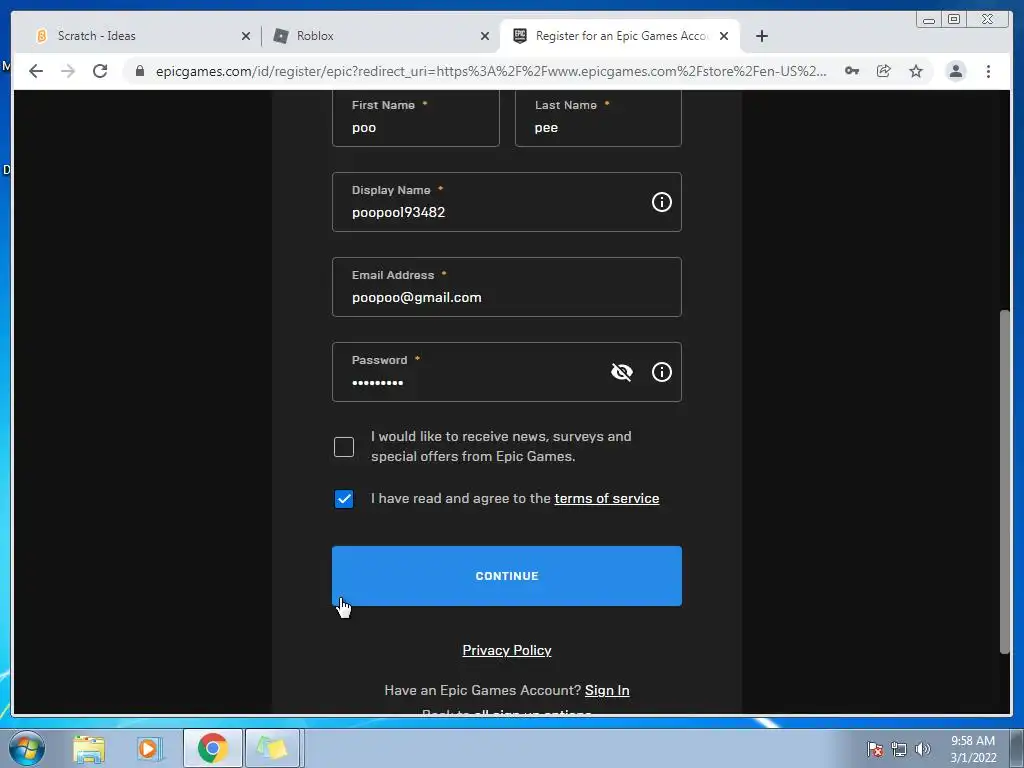The height and width of the screenshot is (768, 1024).
Task: Close the Epic Games register tab
Action: [x=724, y=37]
